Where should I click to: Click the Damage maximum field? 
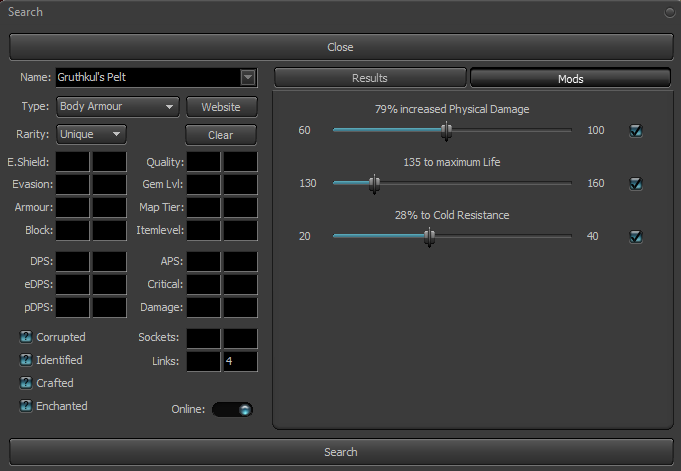pyautogui.click(x=241, y=308)
